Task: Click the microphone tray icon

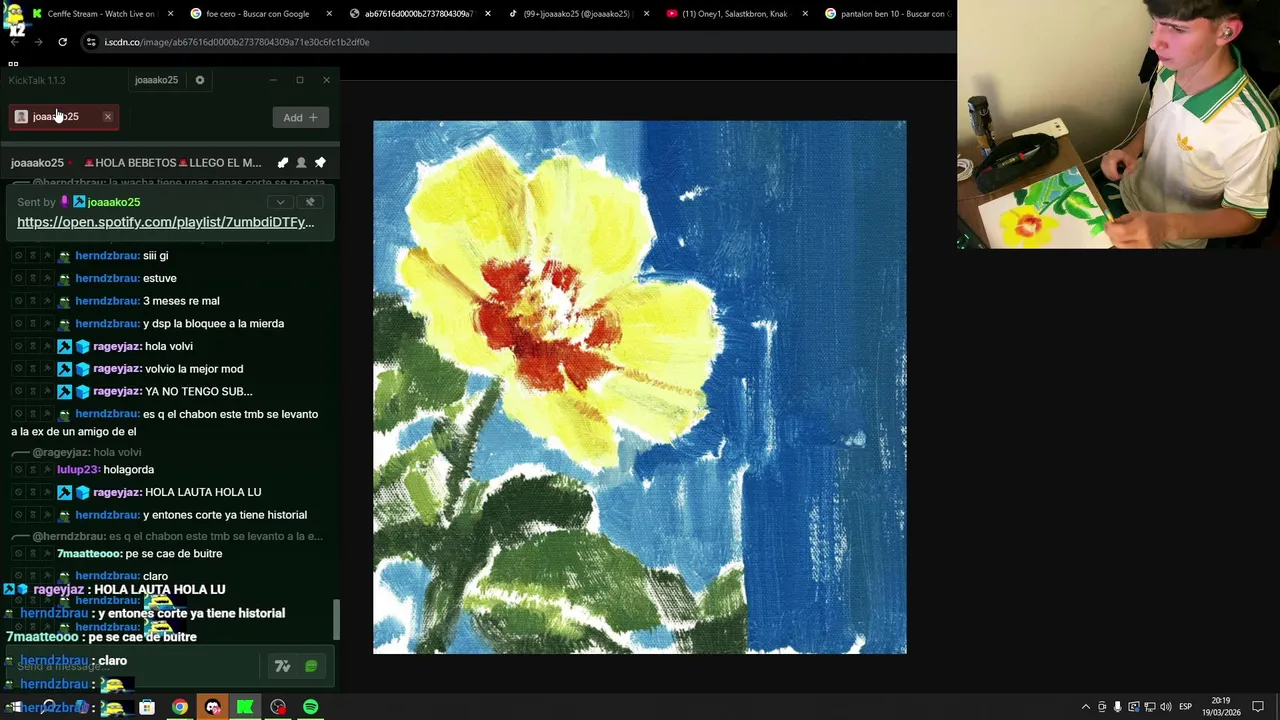Action: coord(1118,707)
